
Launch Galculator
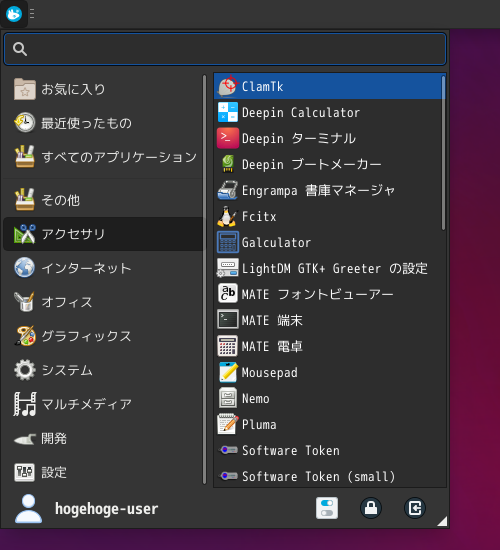tap(329, 242)
